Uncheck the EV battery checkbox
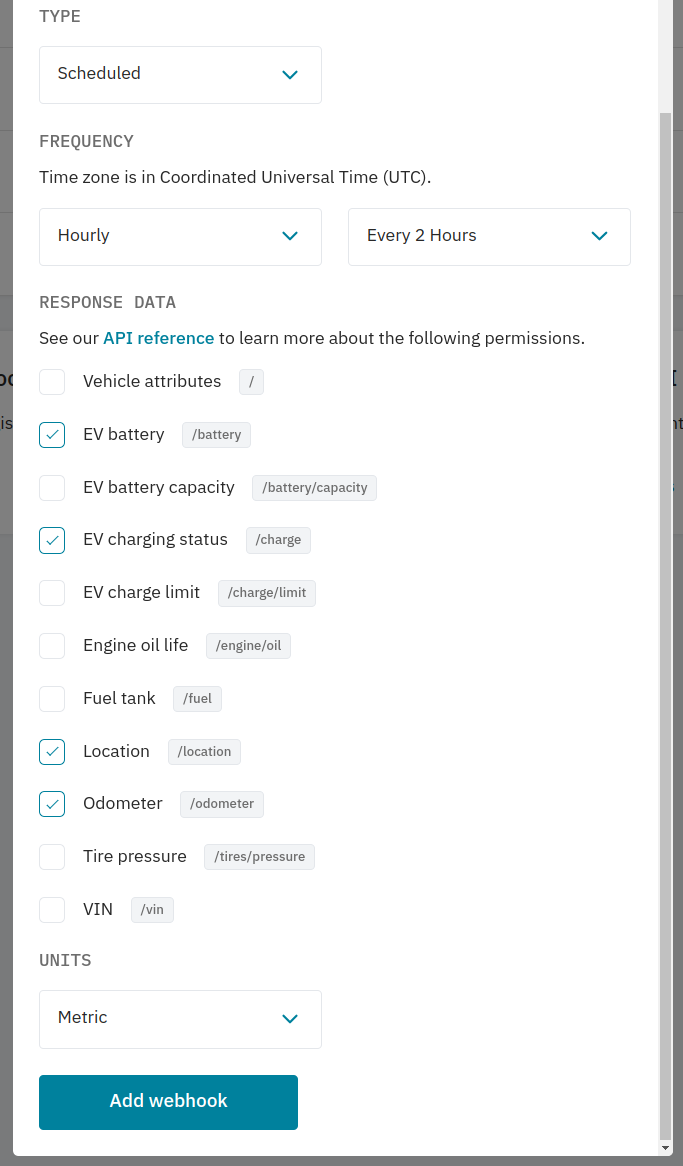This screenshot has height=1166, width=683. point(52,435)
